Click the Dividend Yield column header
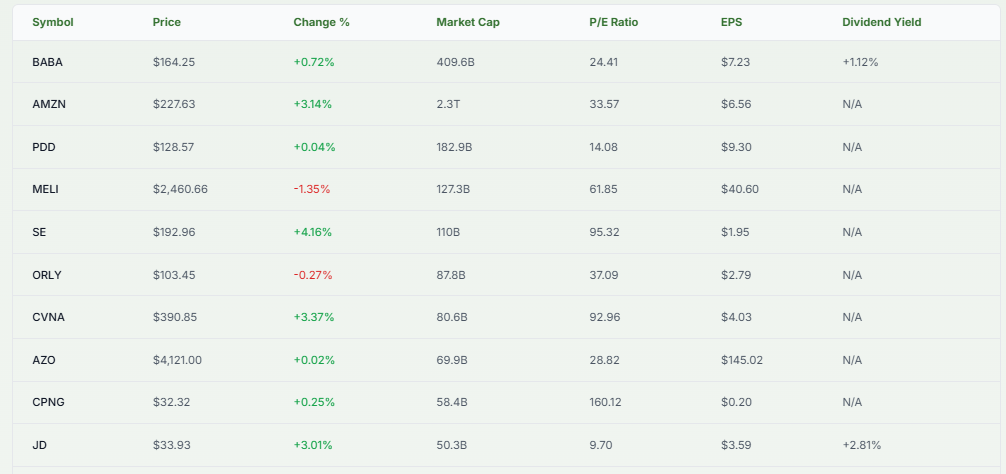 882,22
